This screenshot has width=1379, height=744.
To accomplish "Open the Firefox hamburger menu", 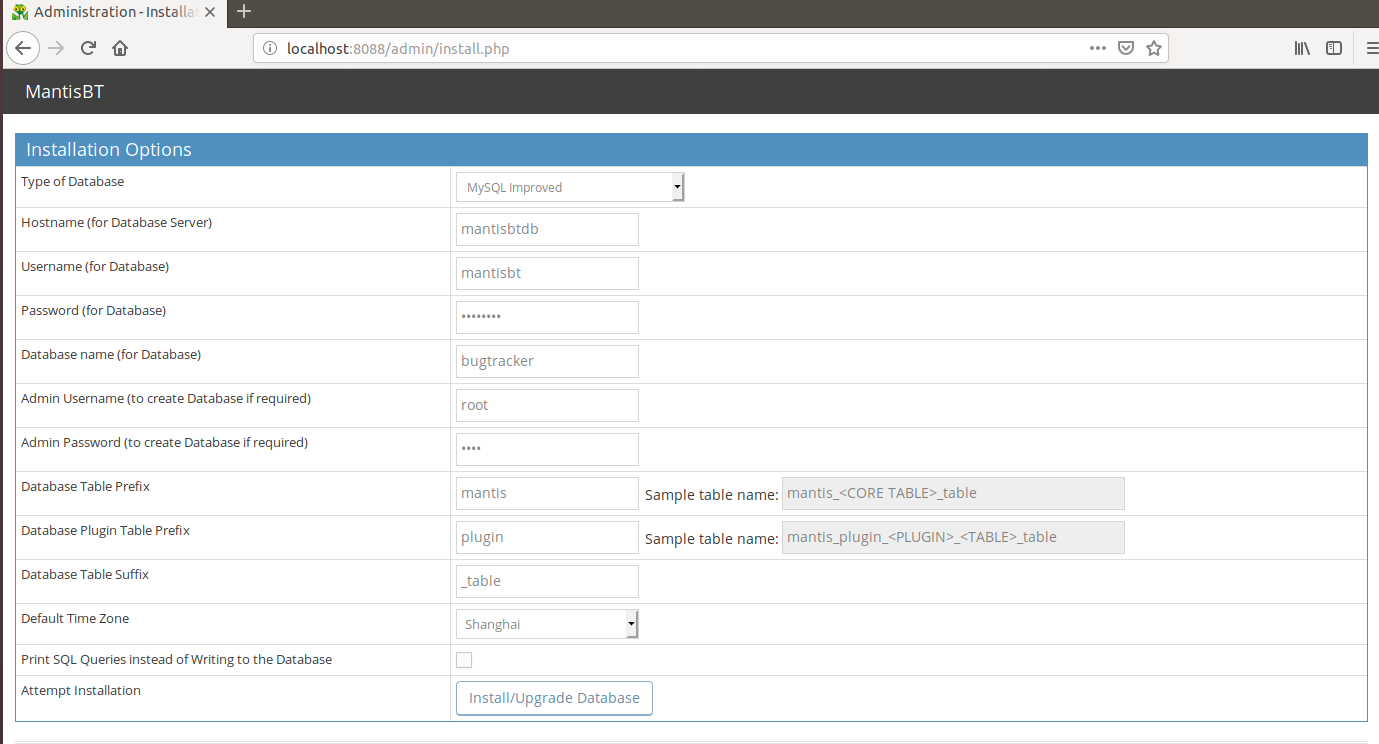I will coord(1371,48).
